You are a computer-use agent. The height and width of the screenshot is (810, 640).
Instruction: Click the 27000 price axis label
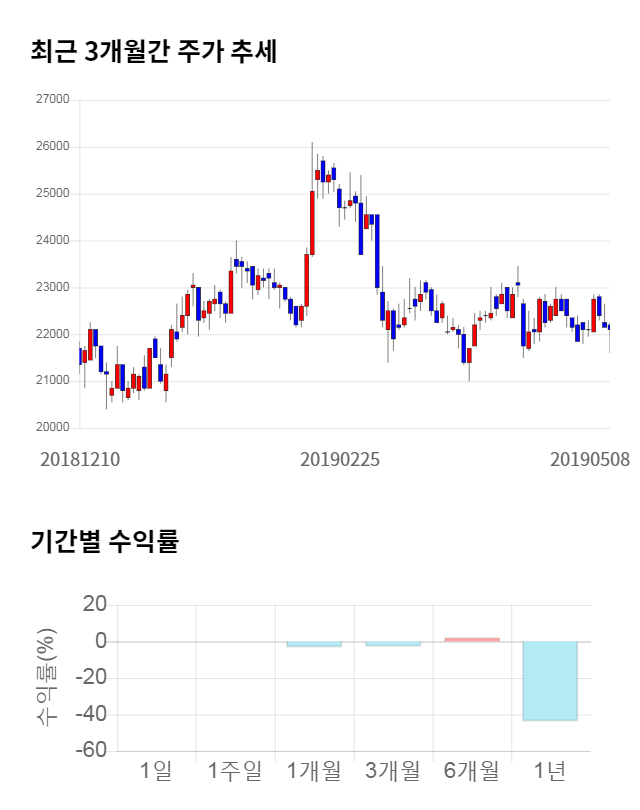click(x=52, y=100)
